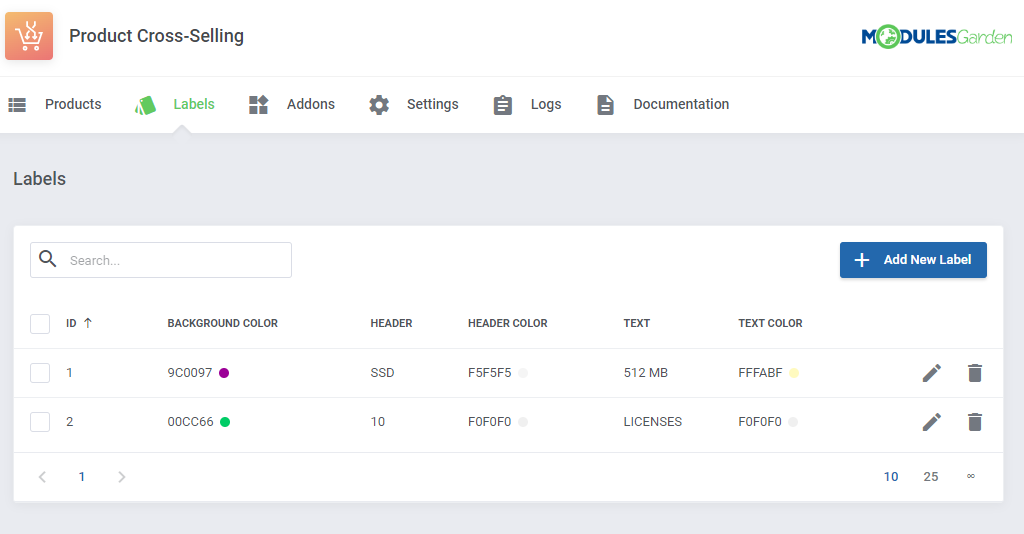Click the search magnifier icon
This screenshot has height=534, width=1024.
click(x=48, y=259)
